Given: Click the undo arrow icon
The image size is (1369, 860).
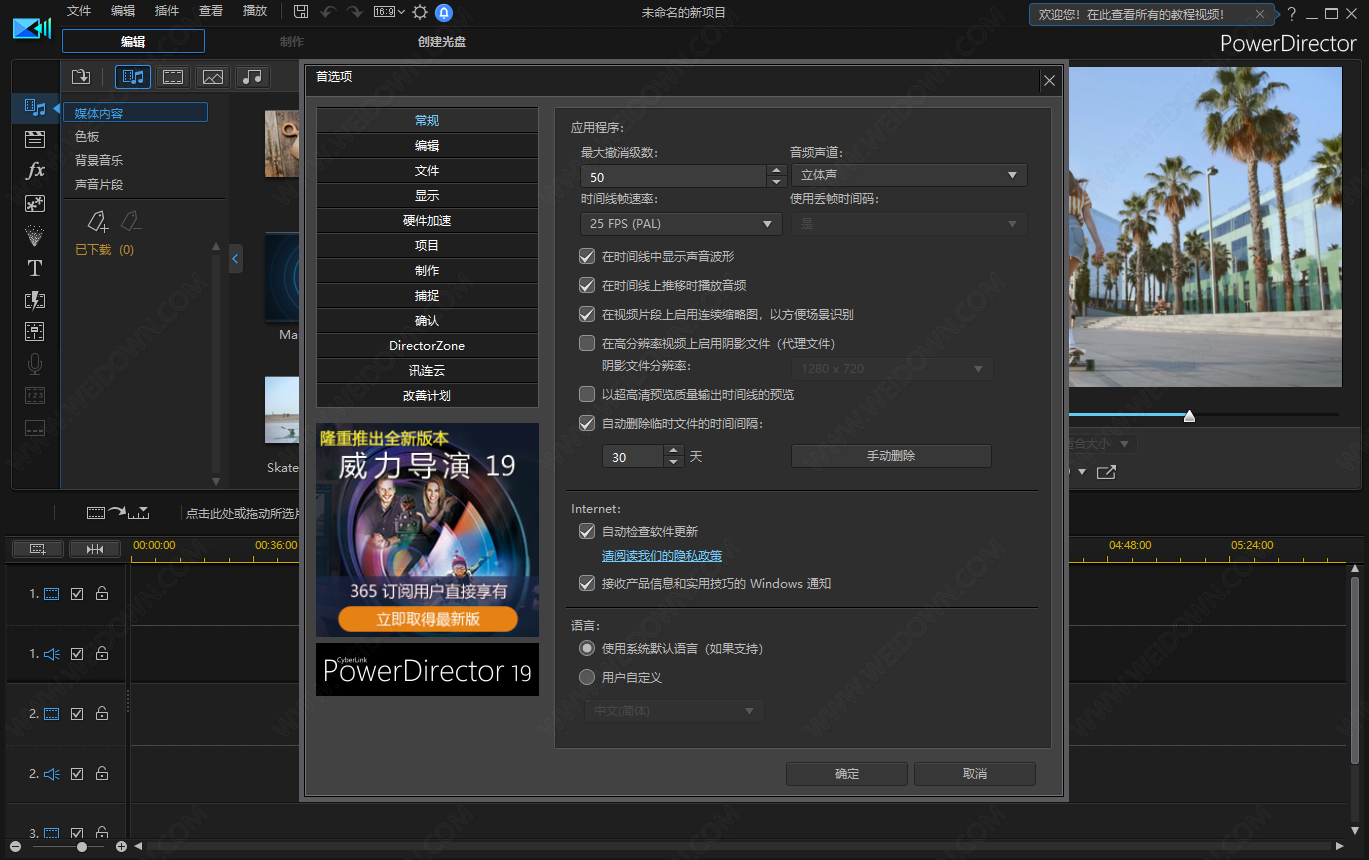Looking at the screenshot, I should [x=328, y=12].
